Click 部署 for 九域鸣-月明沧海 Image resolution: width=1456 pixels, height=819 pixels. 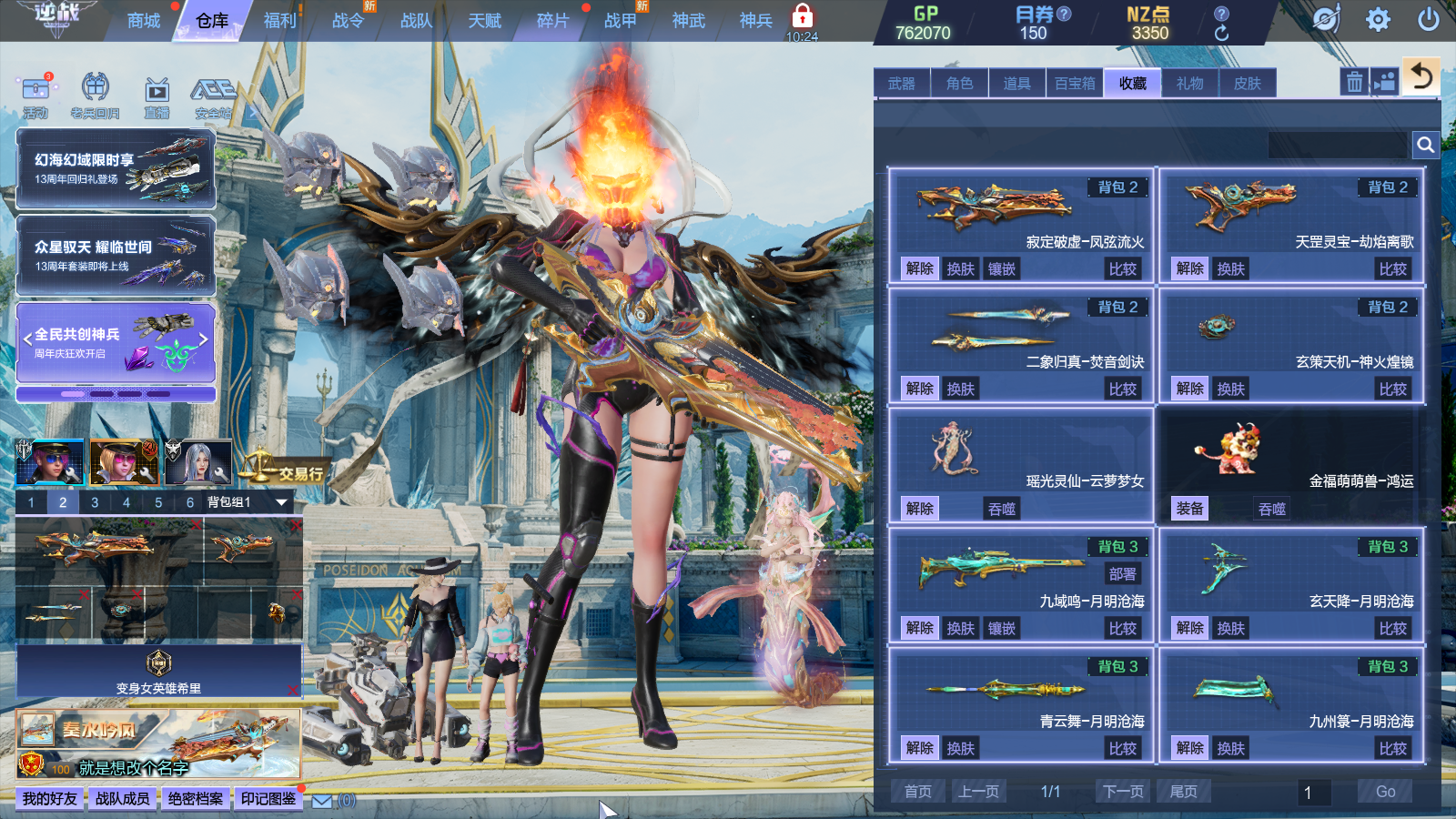[1123, 574]
